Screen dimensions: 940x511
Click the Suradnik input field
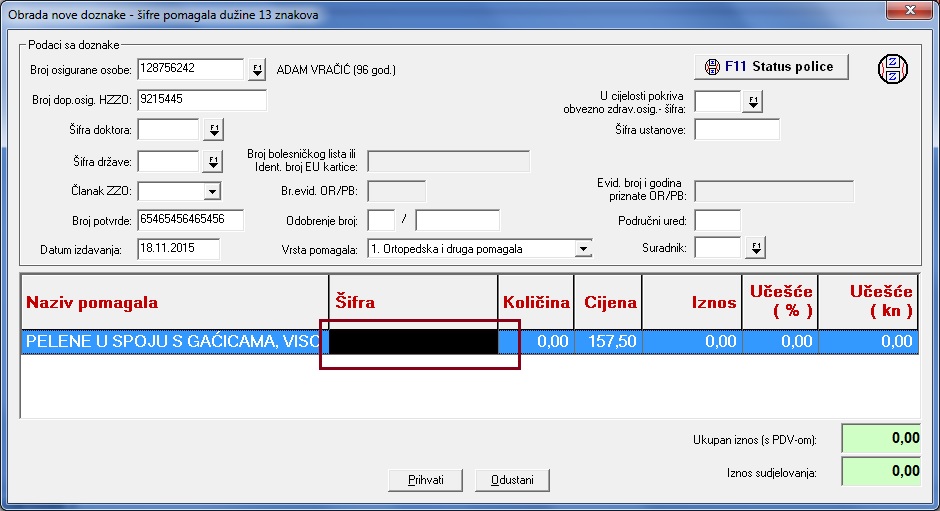point(718,248)
